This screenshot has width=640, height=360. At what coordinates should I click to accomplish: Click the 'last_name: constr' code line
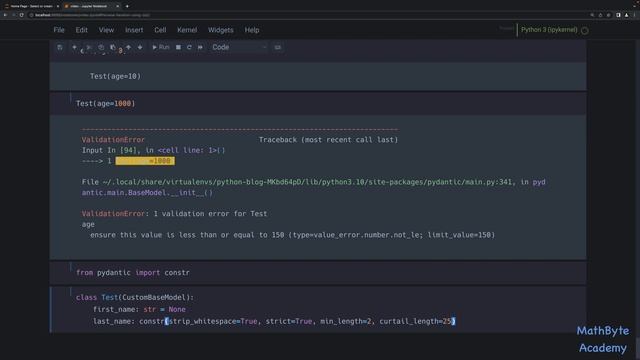tap(274, 321)
